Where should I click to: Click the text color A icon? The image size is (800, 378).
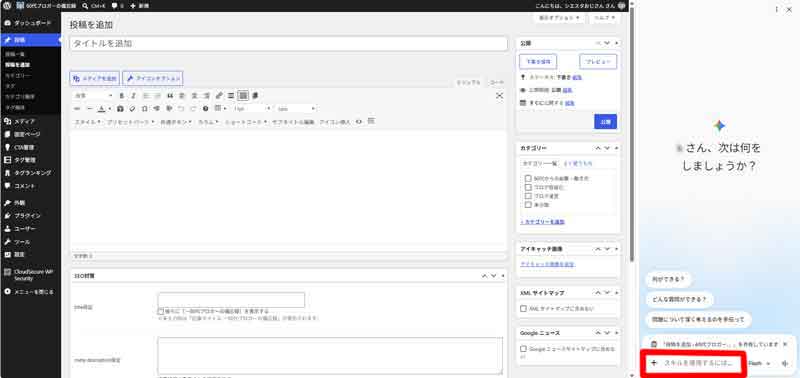click(102, 109)
